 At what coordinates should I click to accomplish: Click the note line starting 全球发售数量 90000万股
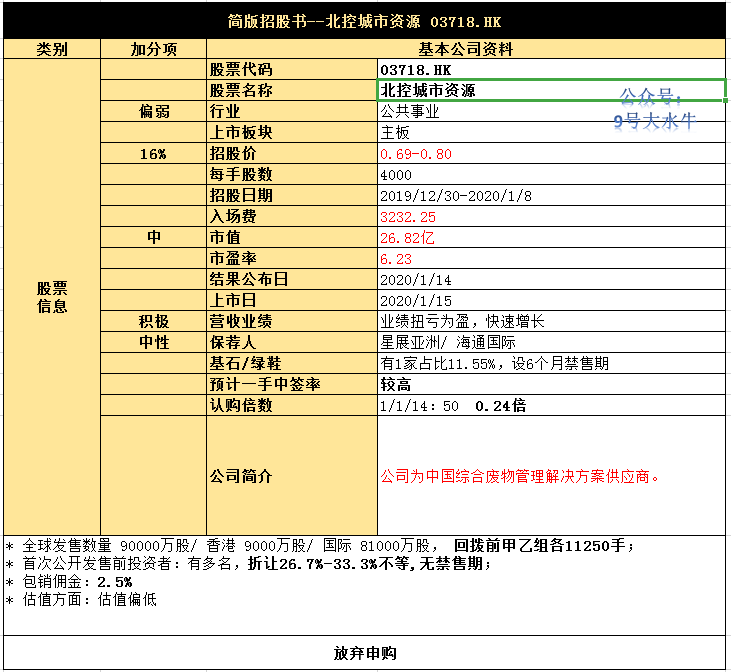[320, 545]
